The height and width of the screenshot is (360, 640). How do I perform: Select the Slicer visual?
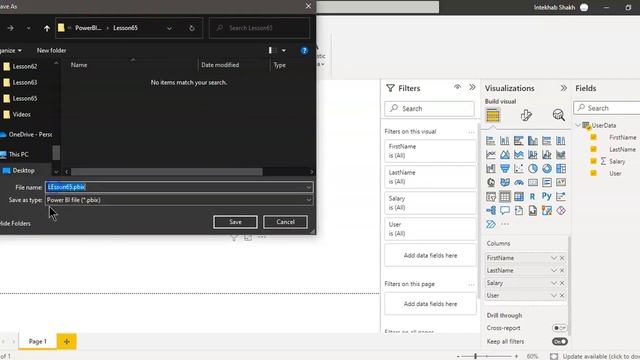point(491,197)
